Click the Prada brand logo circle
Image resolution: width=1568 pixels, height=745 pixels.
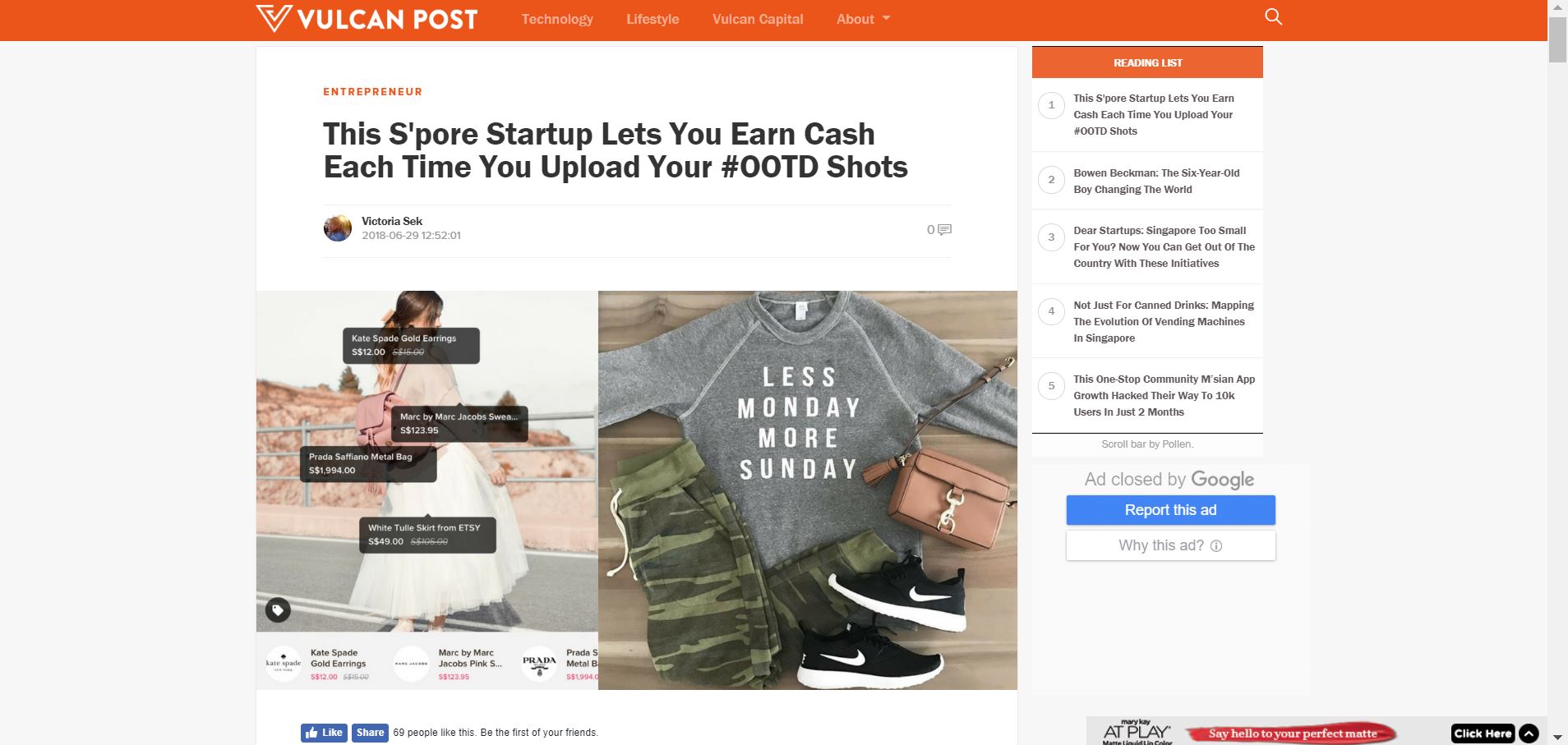pyautogui.click(x=539, y=663)
